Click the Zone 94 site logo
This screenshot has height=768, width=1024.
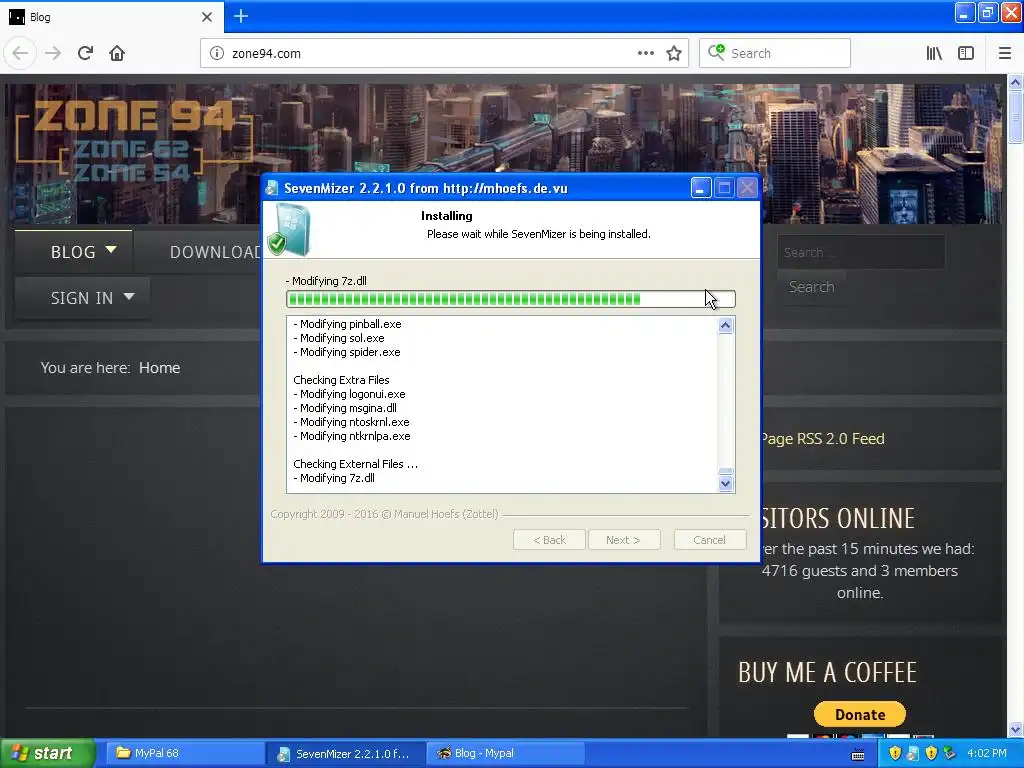pyautogui.click(x=134, y=140)
